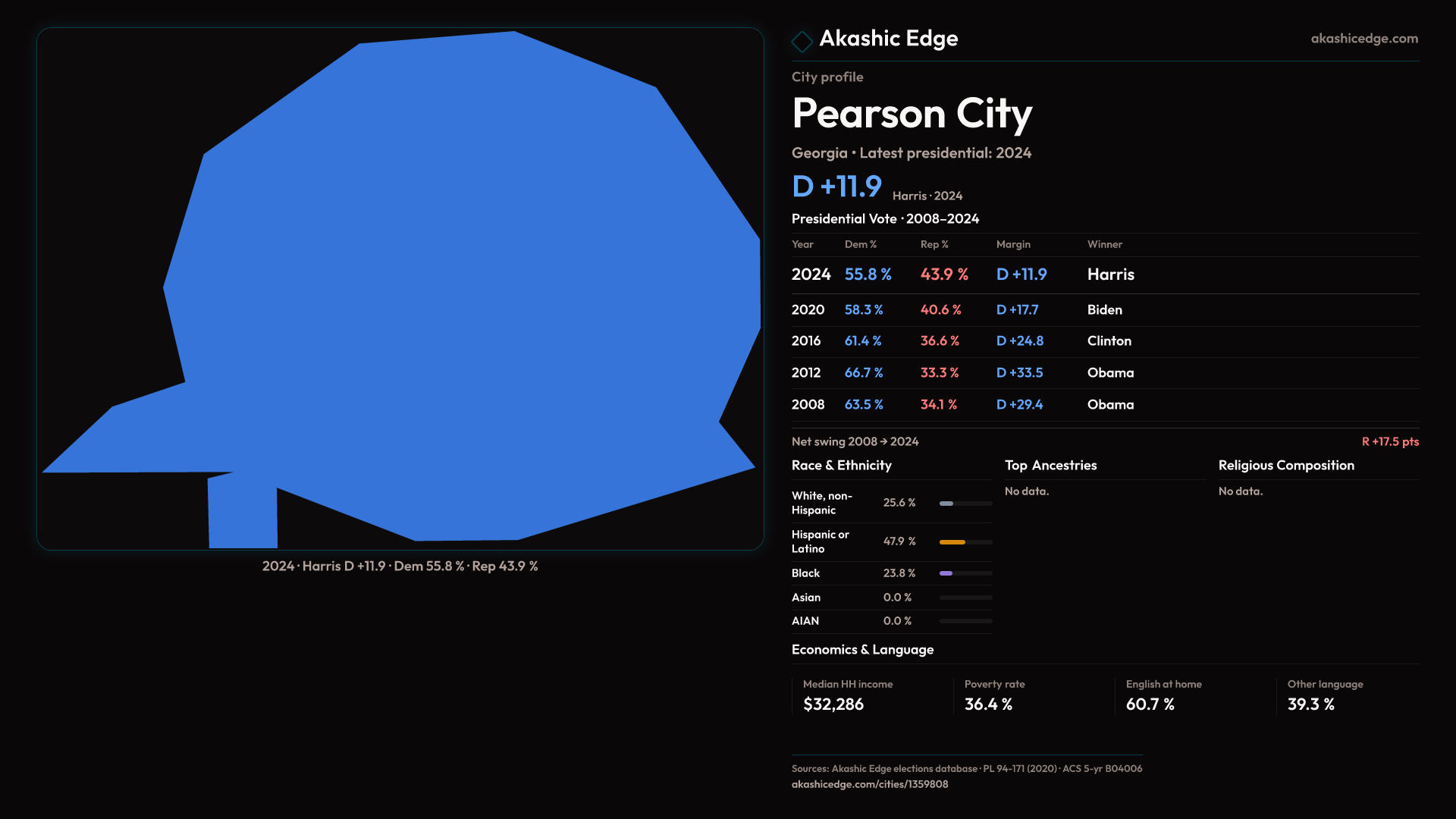Click the Black population purple bar
The image size is (1456, 819).
tap(946, 573)
